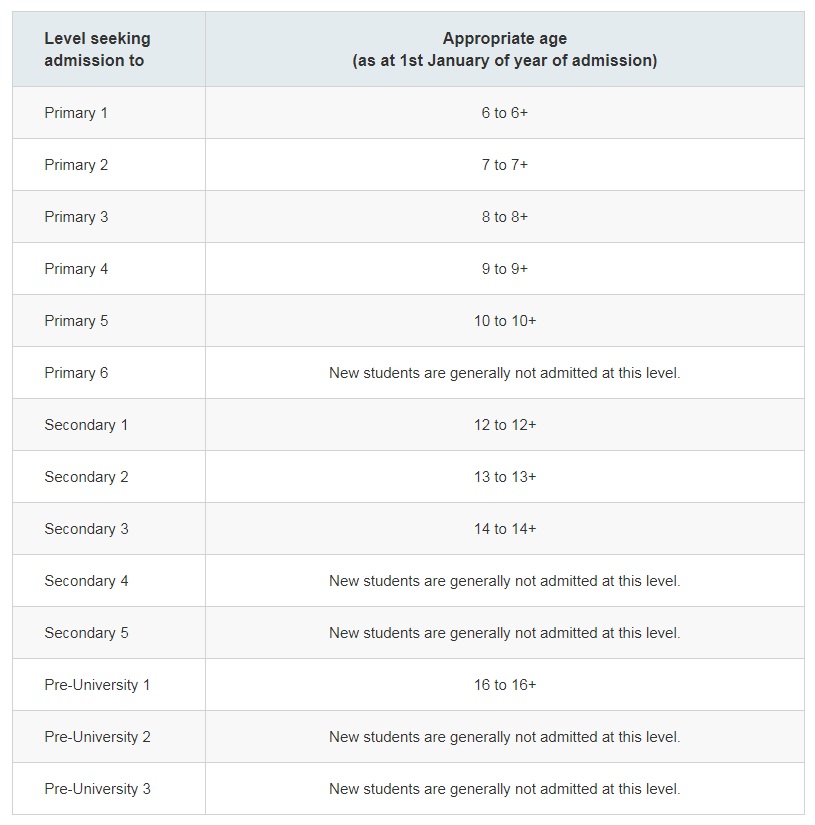The height and width of the screenshot is (825, 815).
Task: Select the Secondary 1 row label
Action: [86, 425]
